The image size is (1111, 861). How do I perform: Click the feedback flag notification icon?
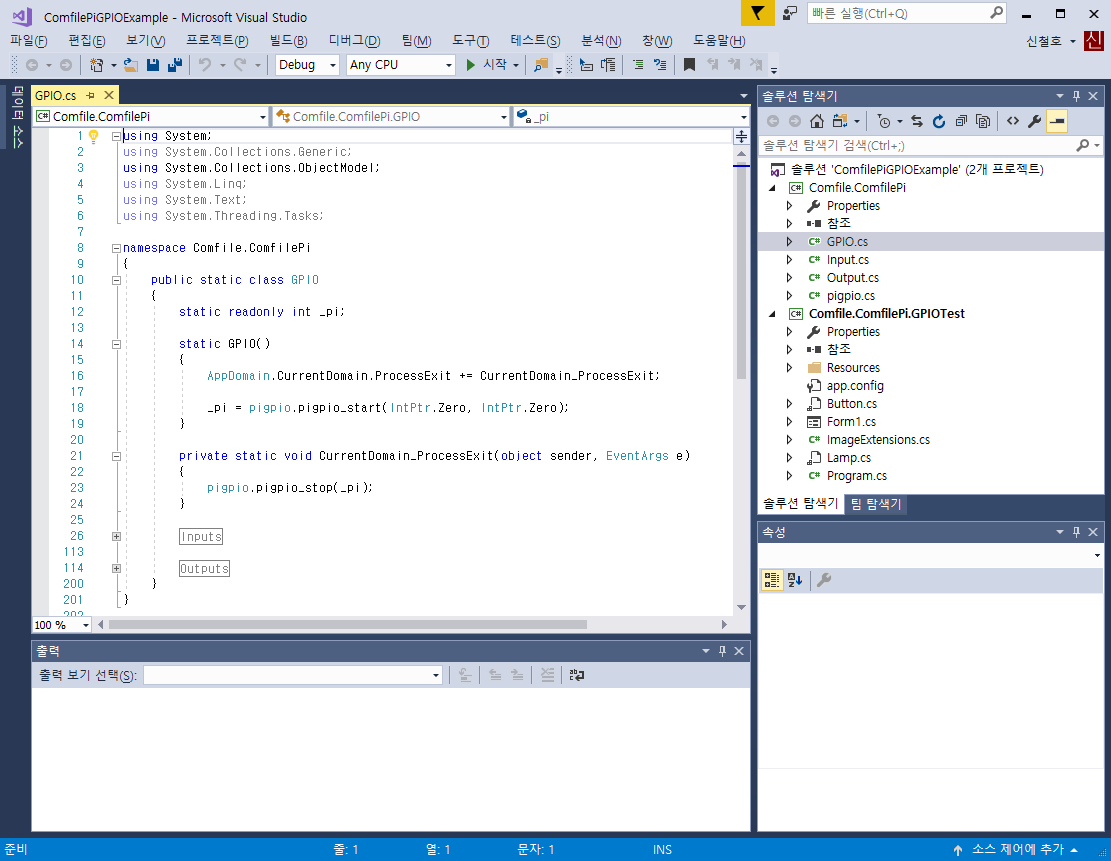click(x=758, y=13)
